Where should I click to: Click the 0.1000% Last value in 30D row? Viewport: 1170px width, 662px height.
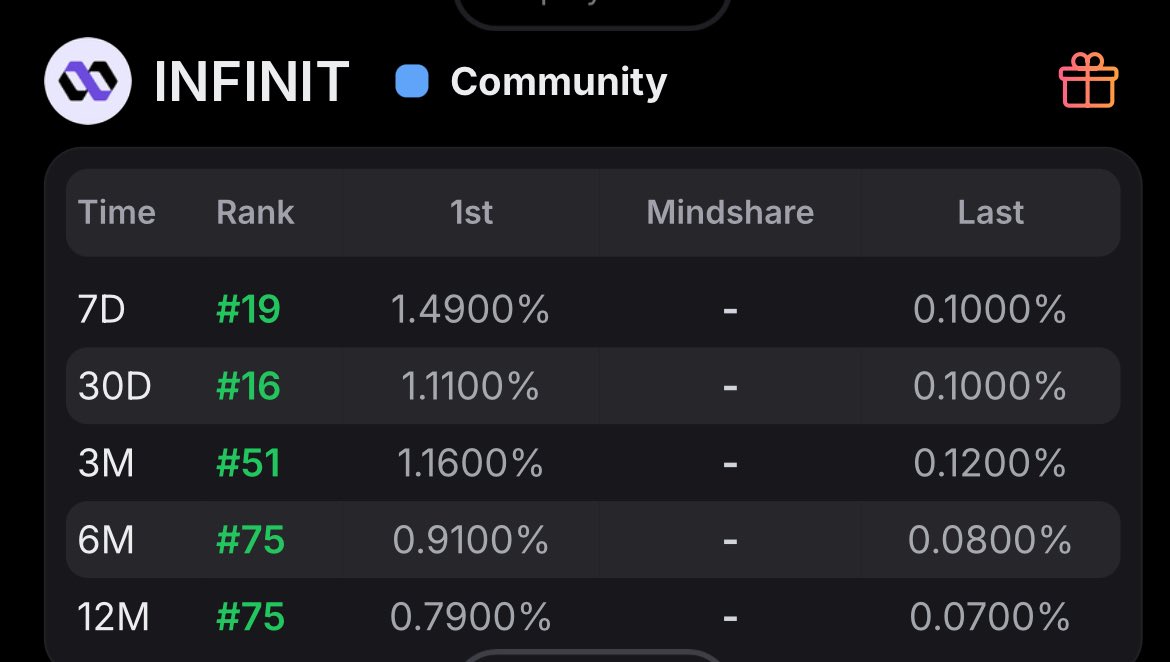[x=989, y=386]
